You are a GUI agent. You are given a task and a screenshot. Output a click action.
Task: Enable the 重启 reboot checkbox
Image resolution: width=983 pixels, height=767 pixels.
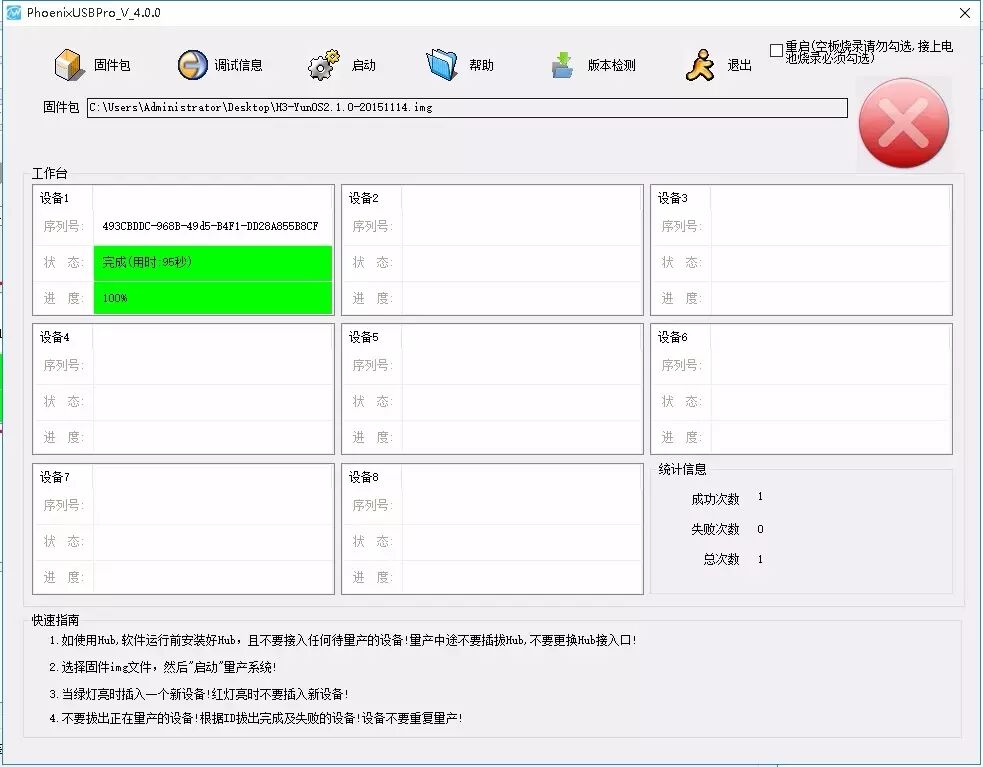tap(776, 49)
